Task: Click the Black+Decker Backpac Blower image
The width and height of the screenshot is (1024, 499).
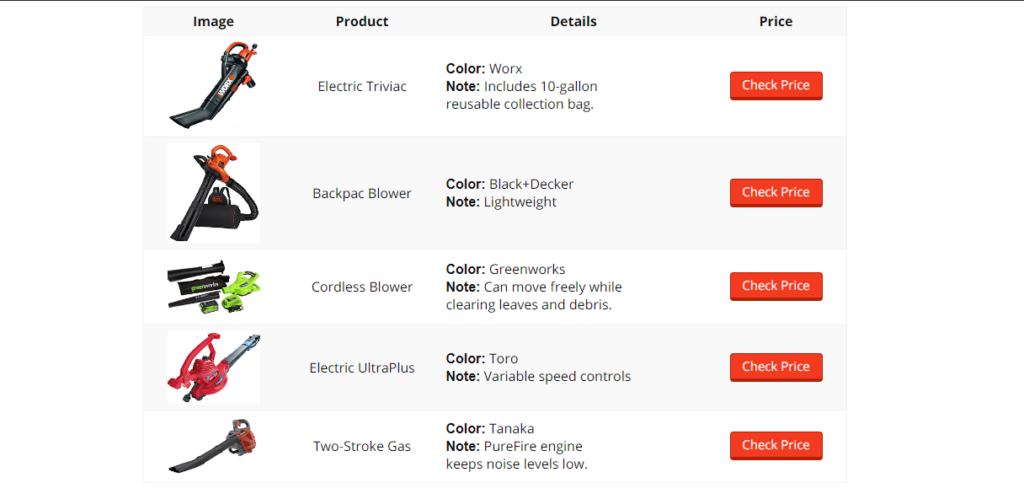Action: (x=213, y=193)
